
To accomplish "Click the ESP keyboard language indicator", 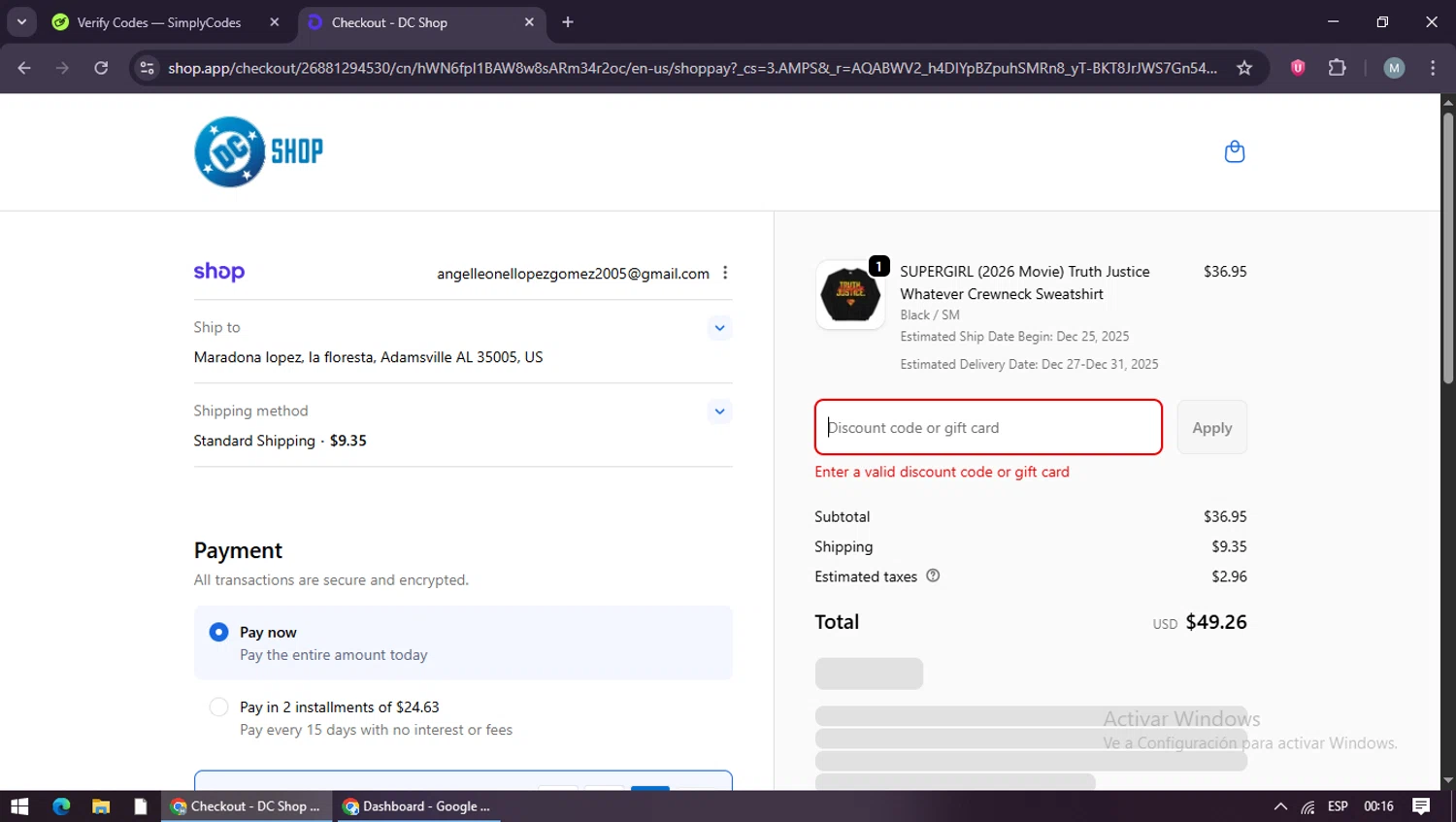I will coord(1338,806).
